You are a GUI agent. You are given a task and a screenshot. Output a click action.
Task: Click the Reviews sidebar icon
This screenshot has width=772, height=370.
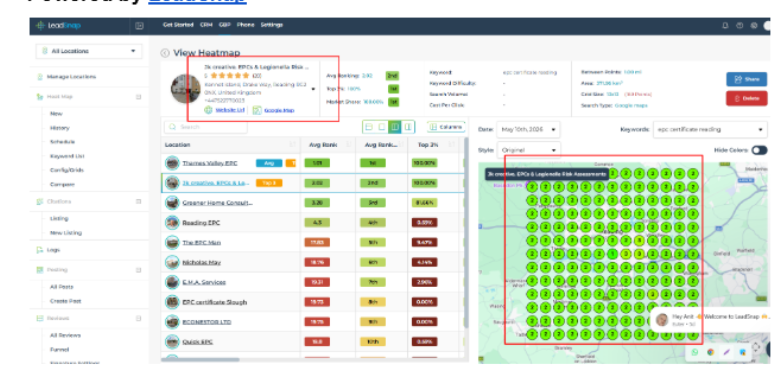click(40, 318)
